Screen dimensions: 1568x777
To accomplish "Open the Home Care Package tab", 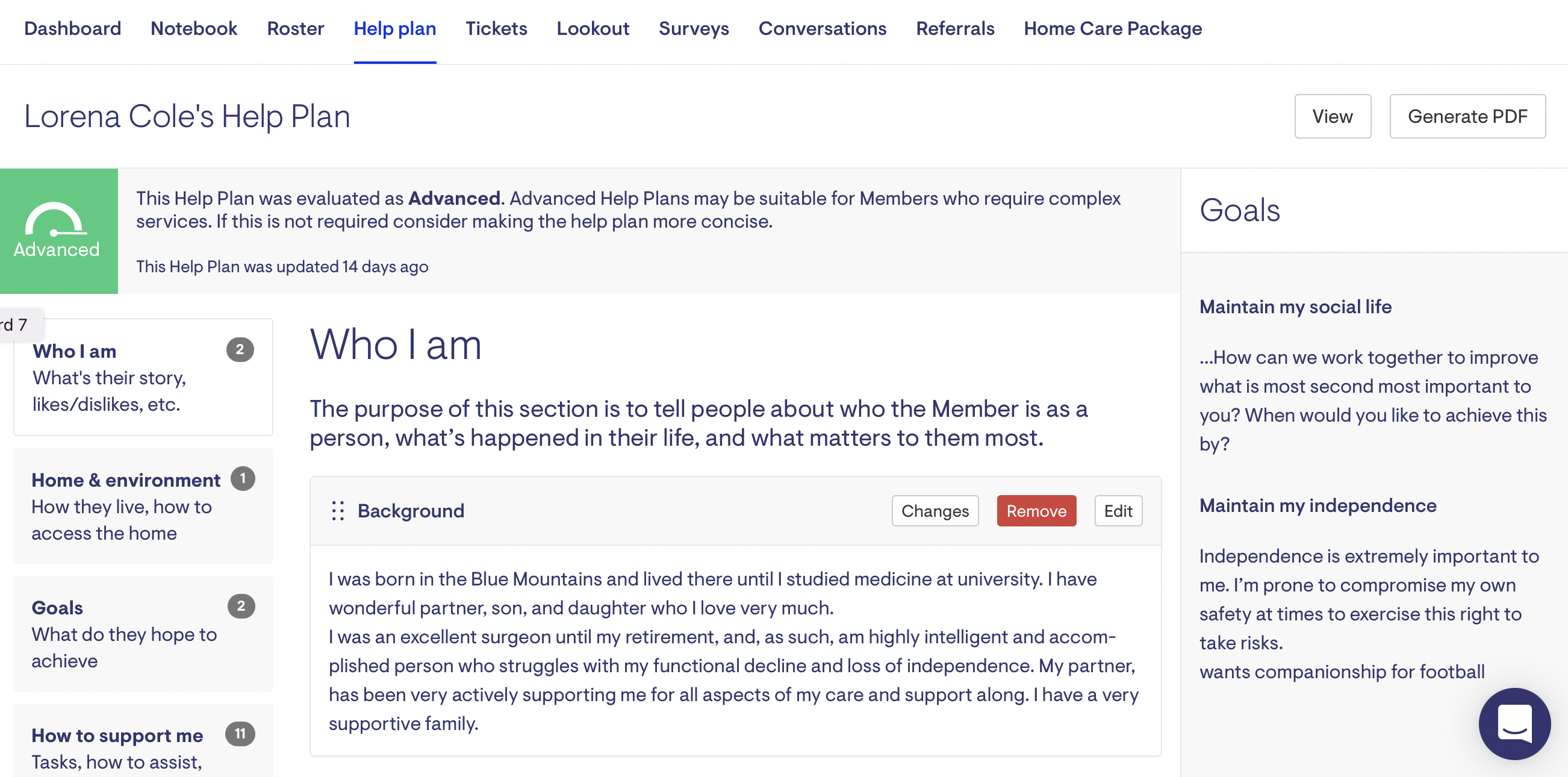I will (1112, 29).
